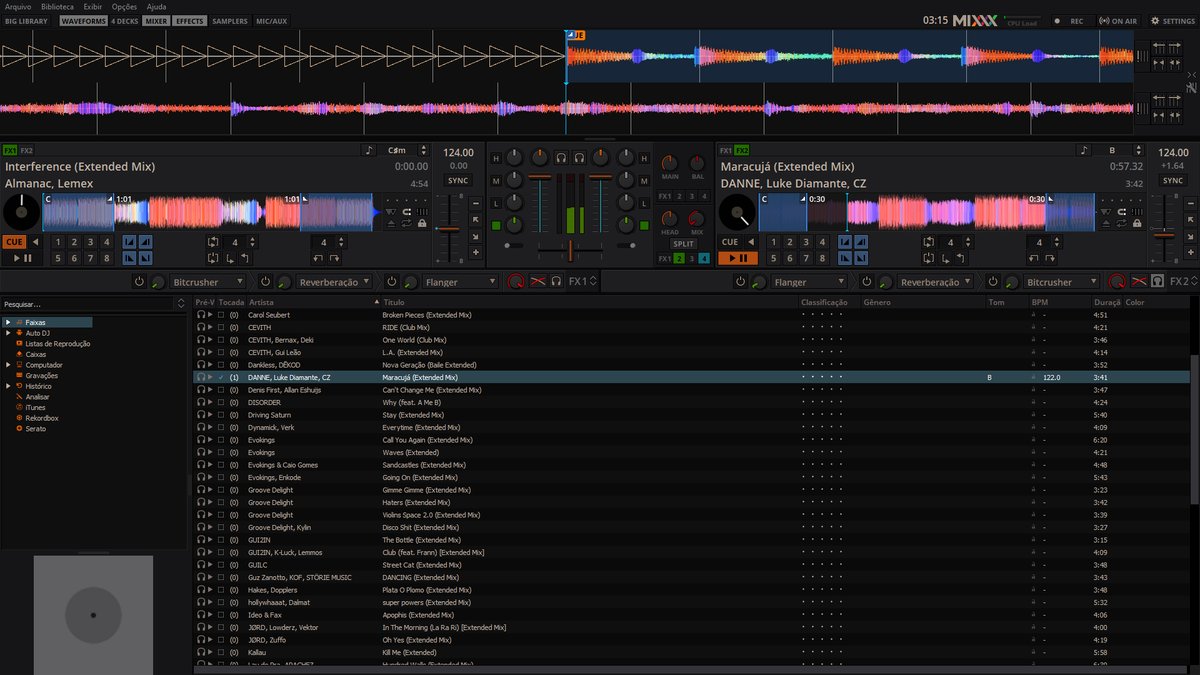Click the cover art thumbnail preview

tap(93, 615)
